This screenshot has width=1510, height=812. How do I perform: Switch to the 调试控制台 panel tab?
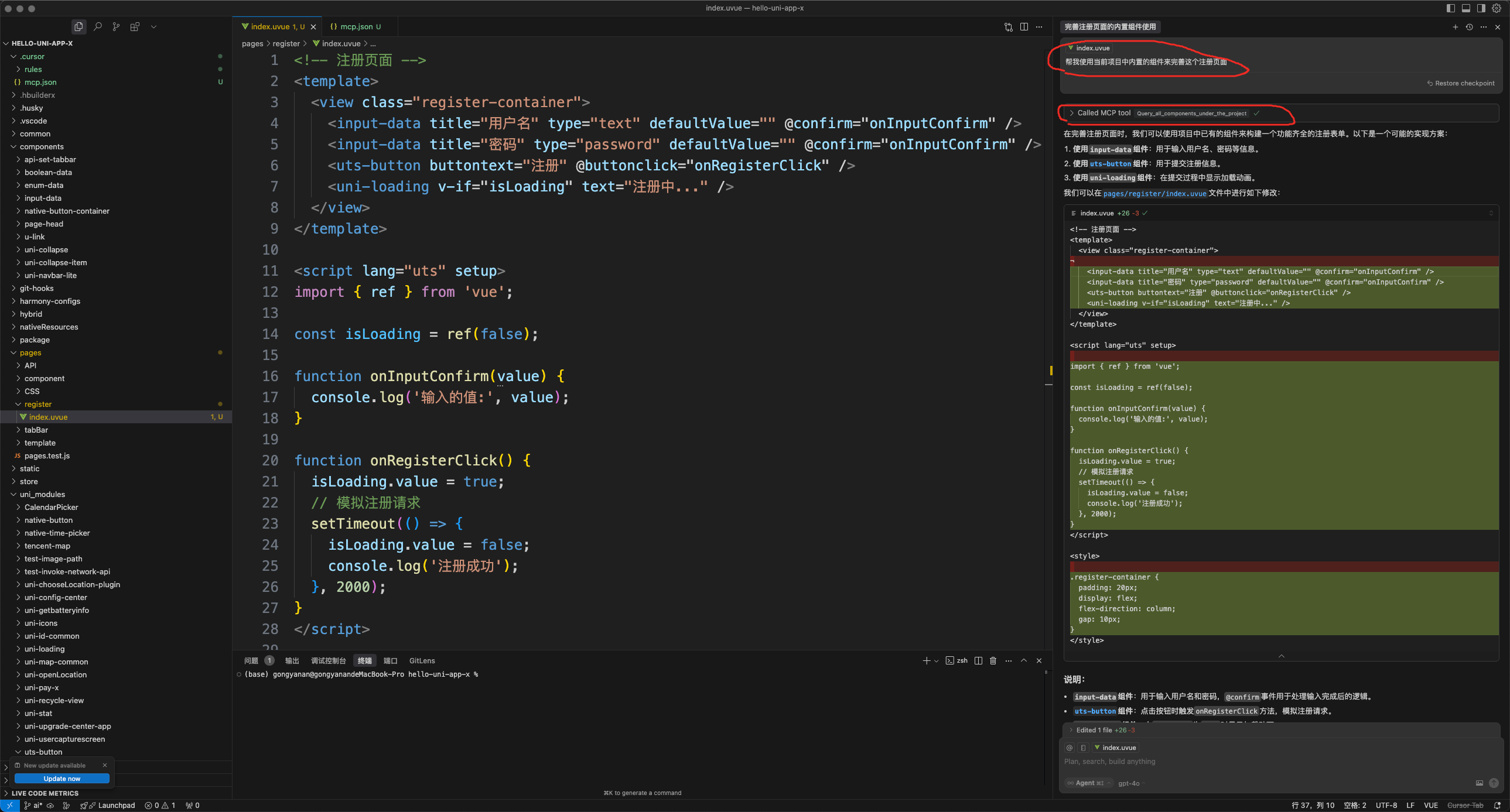point(328,661)
